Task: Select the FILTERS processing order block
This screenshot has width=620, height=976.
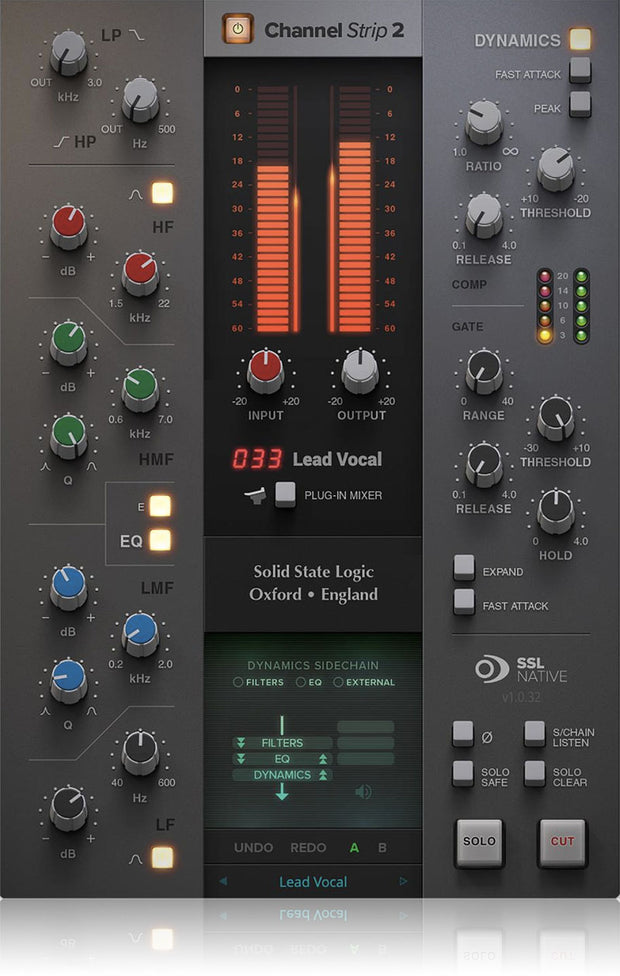Action: point(282,743)
